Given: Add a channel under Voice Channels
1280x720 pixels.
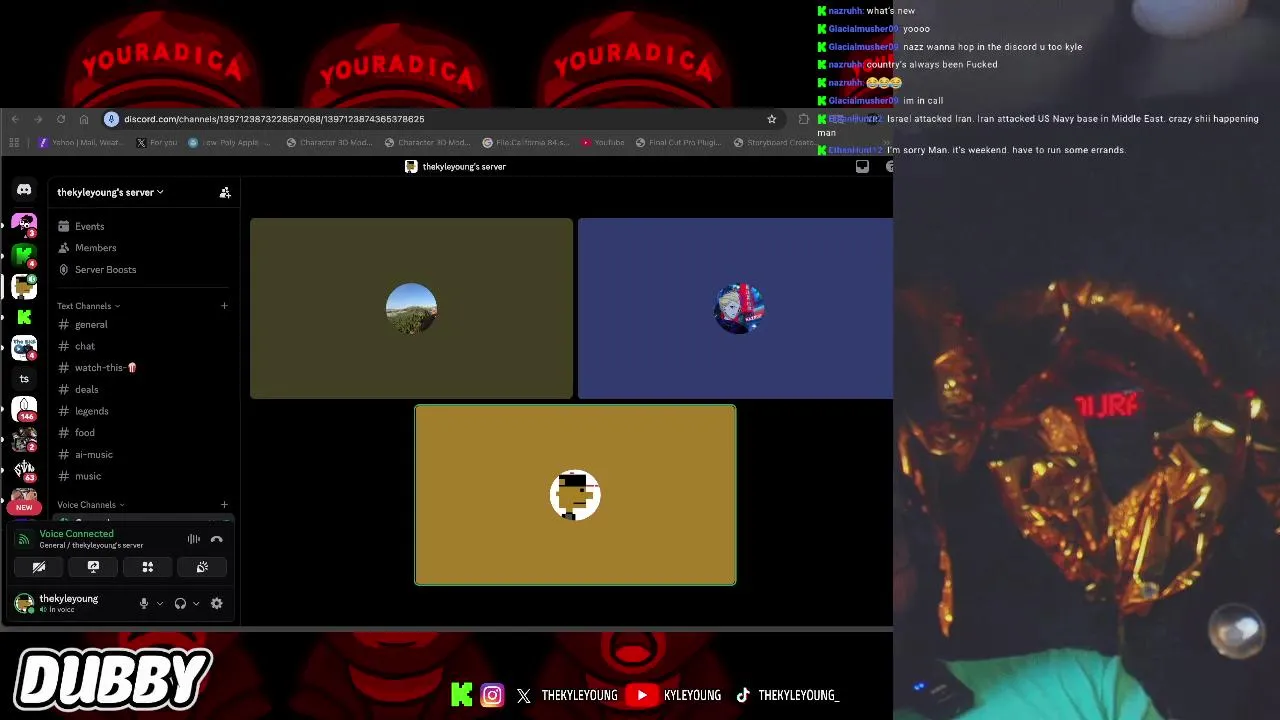Looking at the screenshot, I should tap(224, 505).
